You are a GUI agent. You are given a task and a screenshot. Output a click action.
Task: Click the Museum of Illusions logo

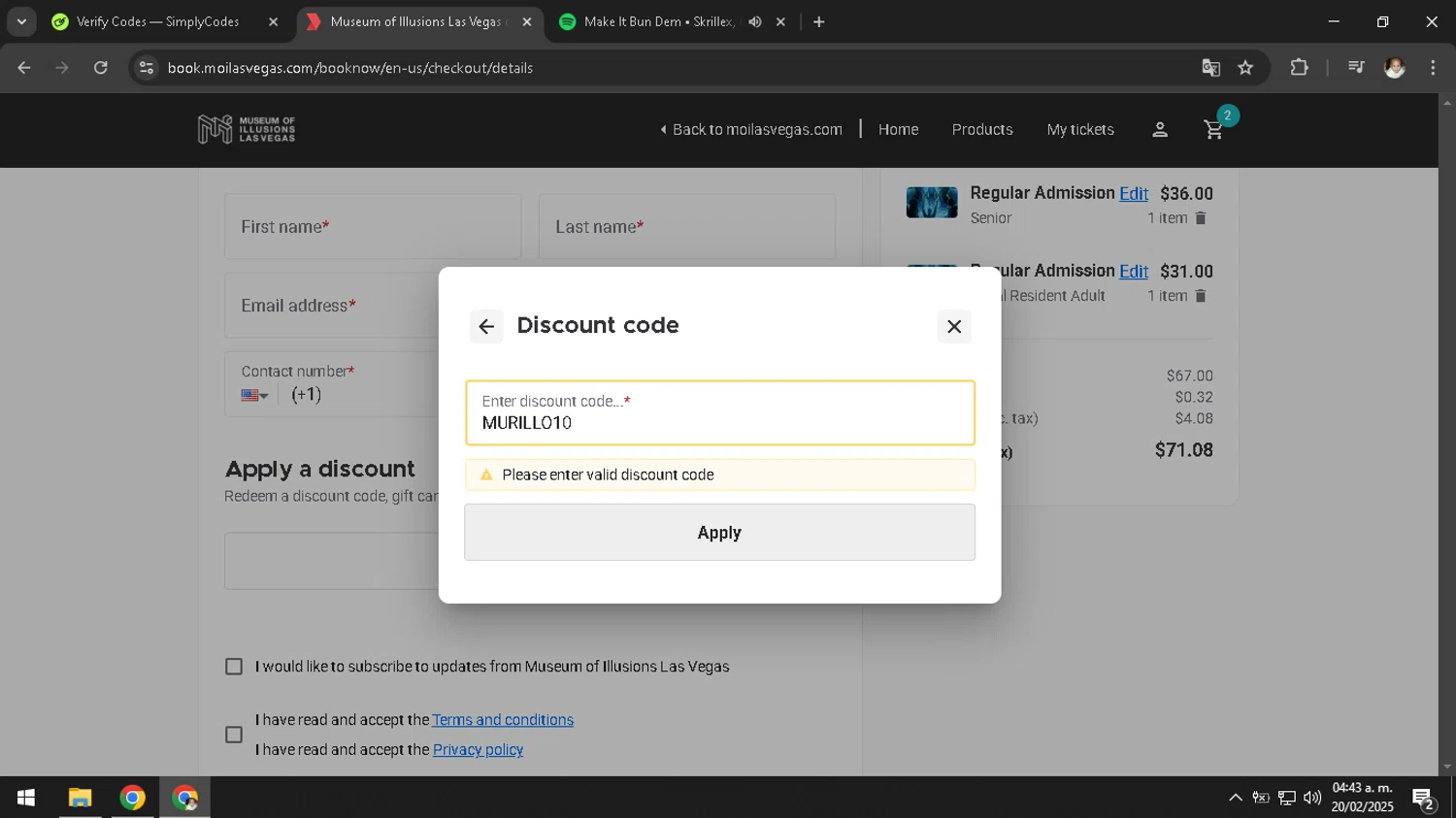click(x=247, y=129)
